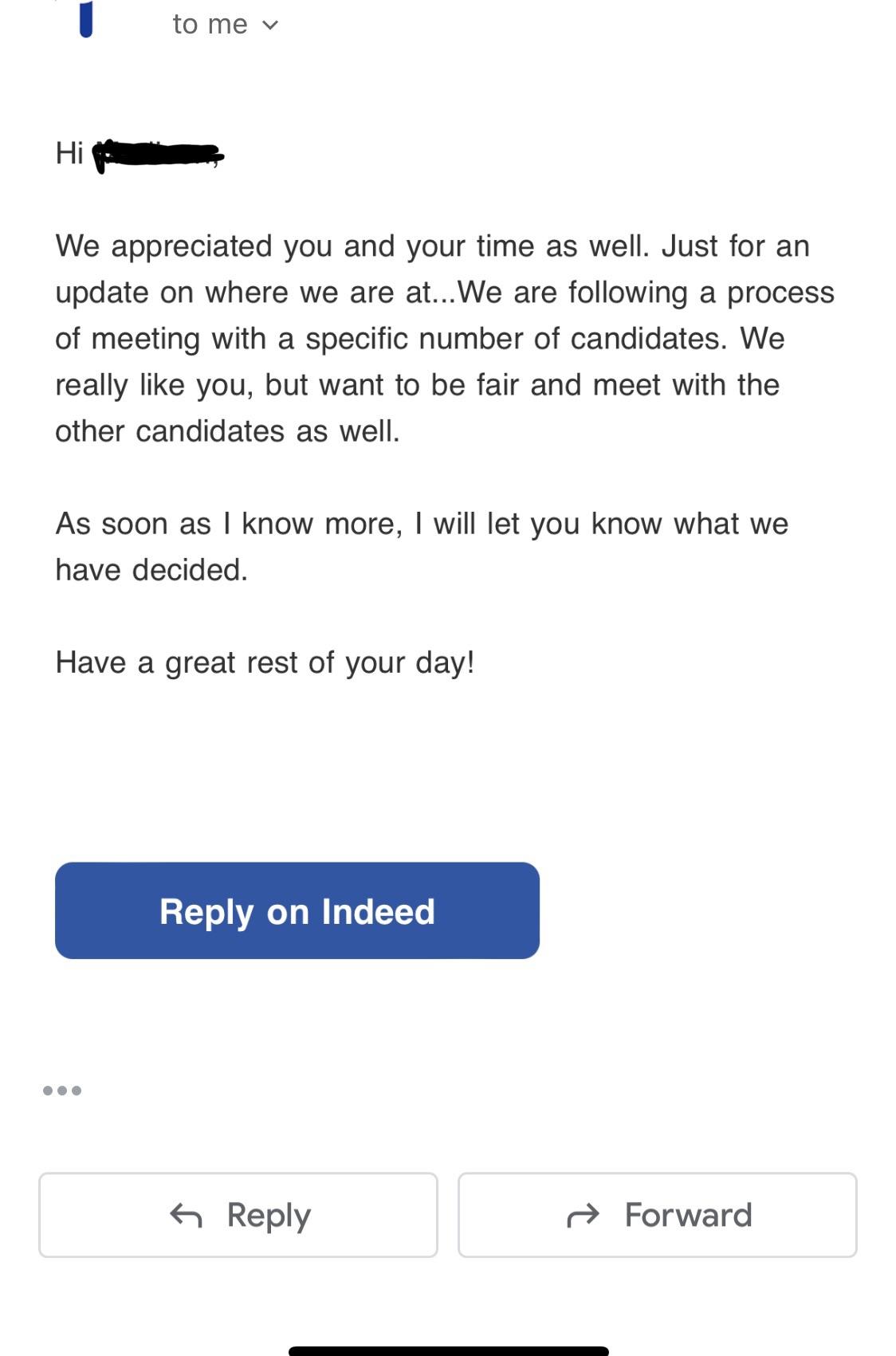Tap the line starting "We appreciated you"
The image size is (896, 1356).
(433, 246)
